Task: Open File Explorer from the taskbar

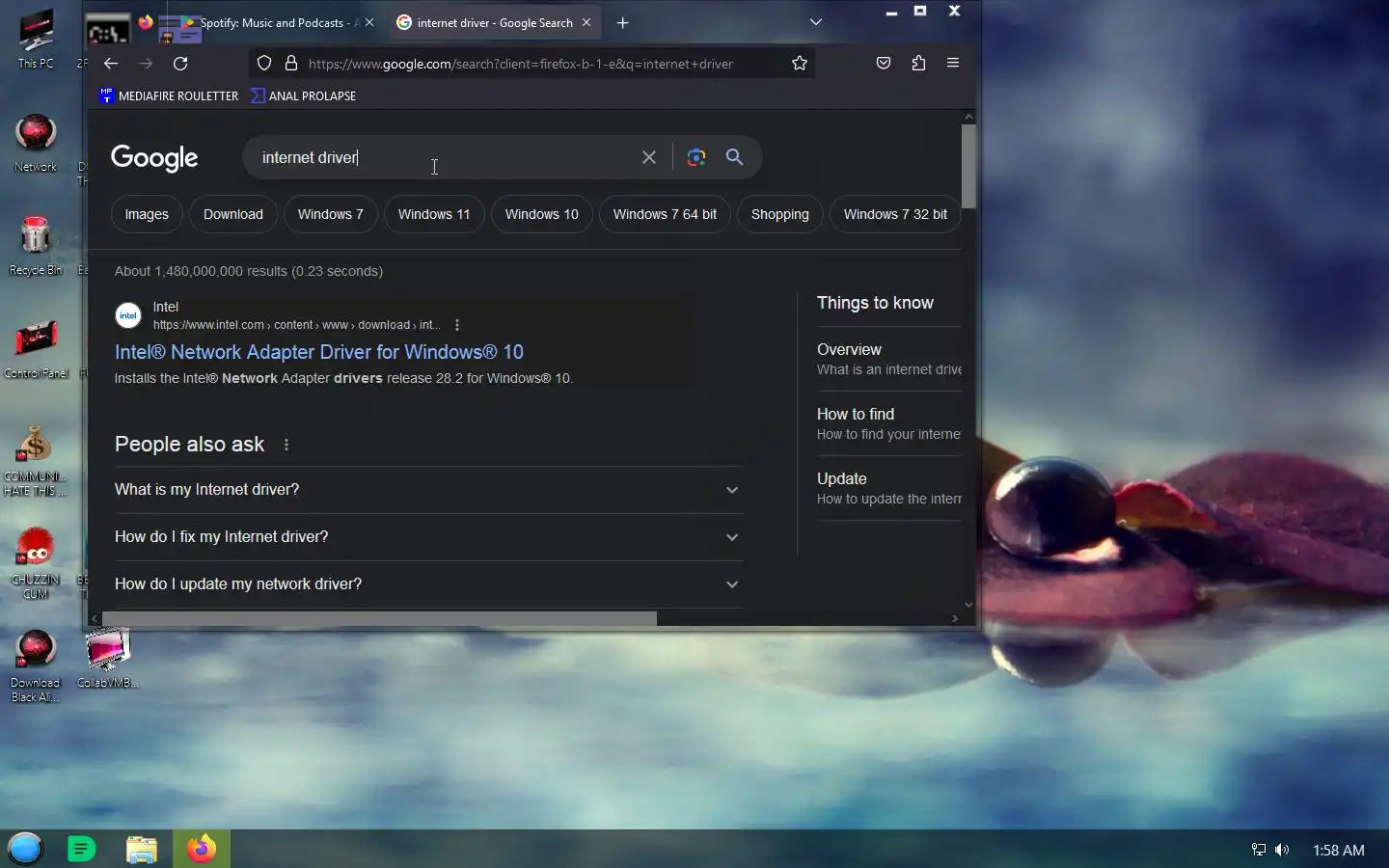Action: (142, 849)
